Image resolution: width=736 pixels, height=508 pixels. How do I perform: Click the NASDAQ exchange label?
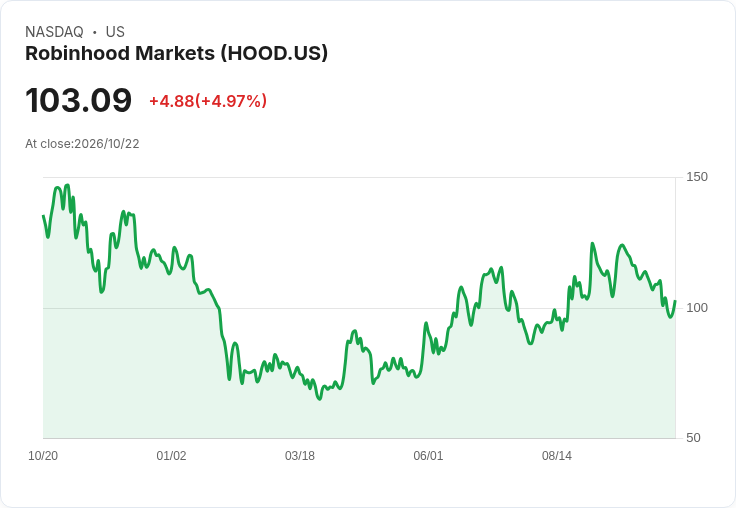[54, 32]
